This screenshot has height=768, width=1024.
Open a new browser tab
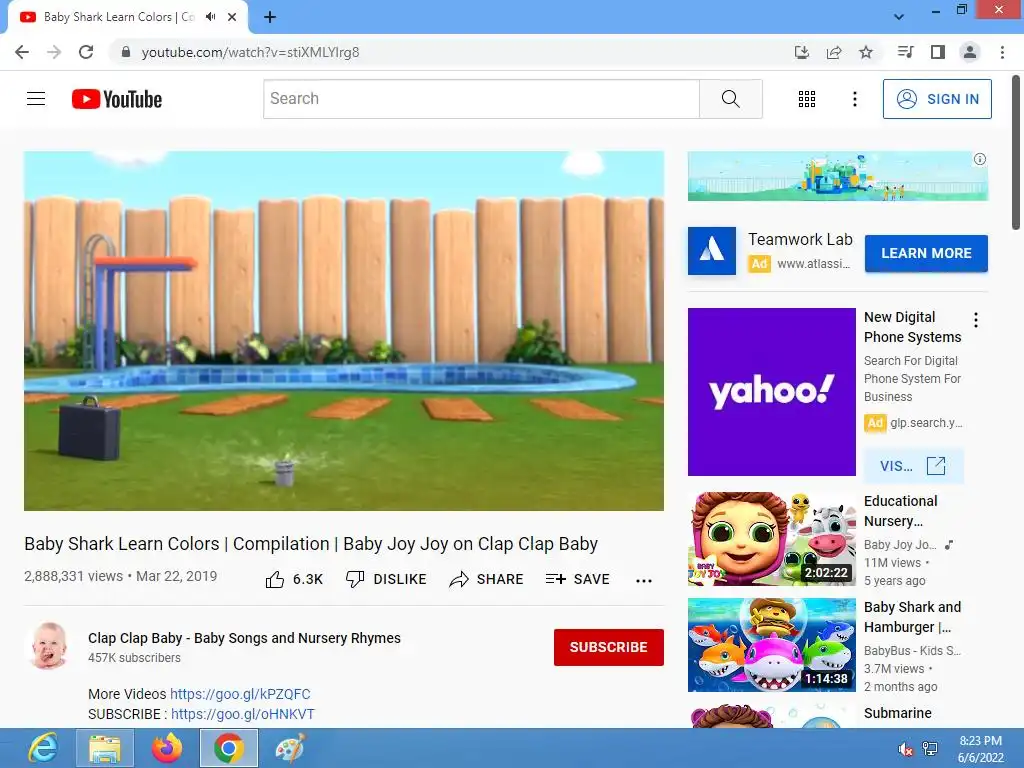pyautogui.click(x=270, y=17)
